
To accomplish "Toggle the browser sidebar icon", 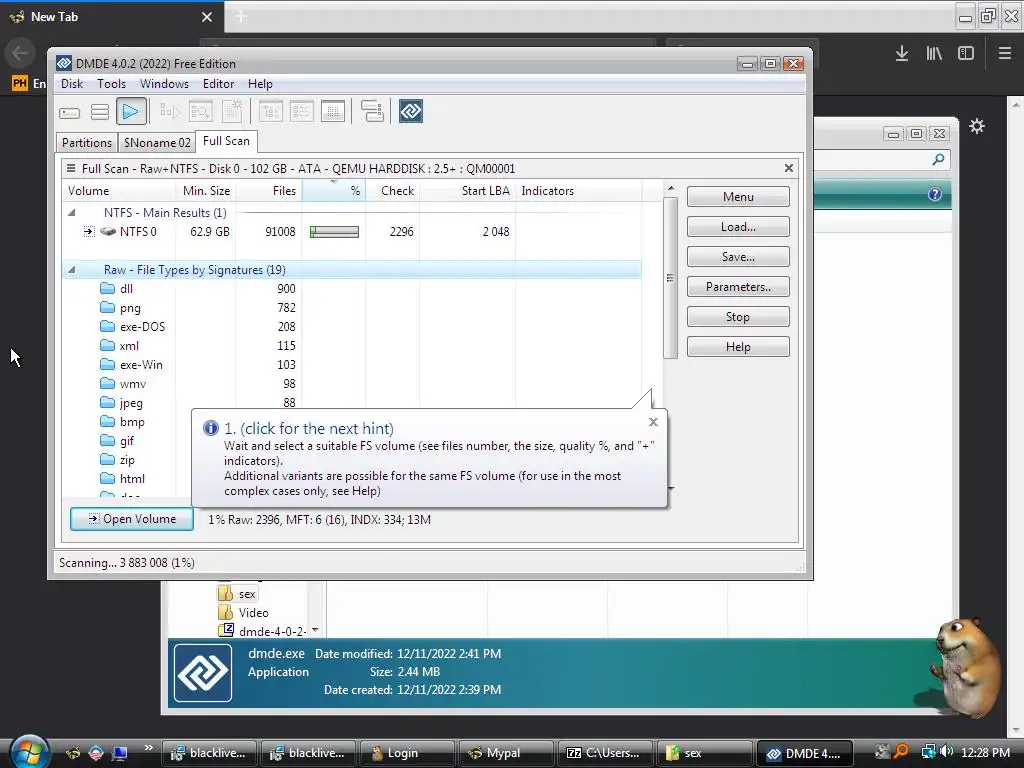I will tap(966, 54).
